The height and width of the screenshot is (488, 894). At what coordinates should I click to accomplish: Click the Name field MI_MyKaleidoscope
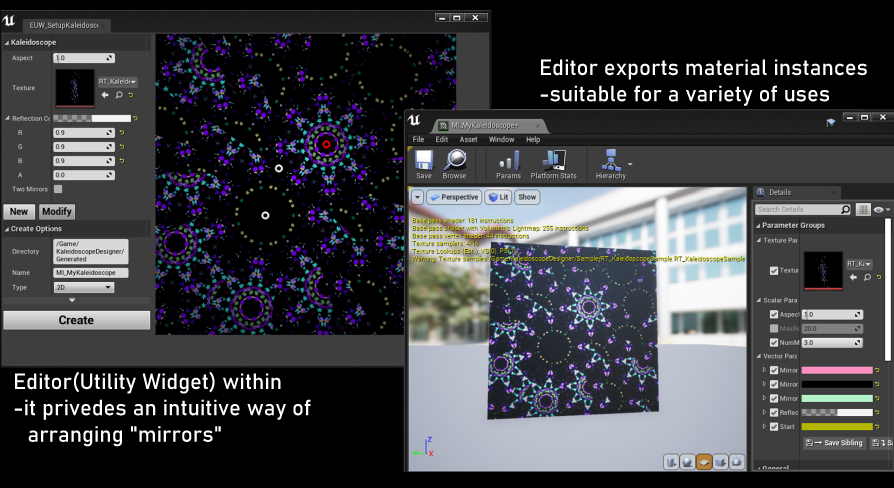click(91, 273)
